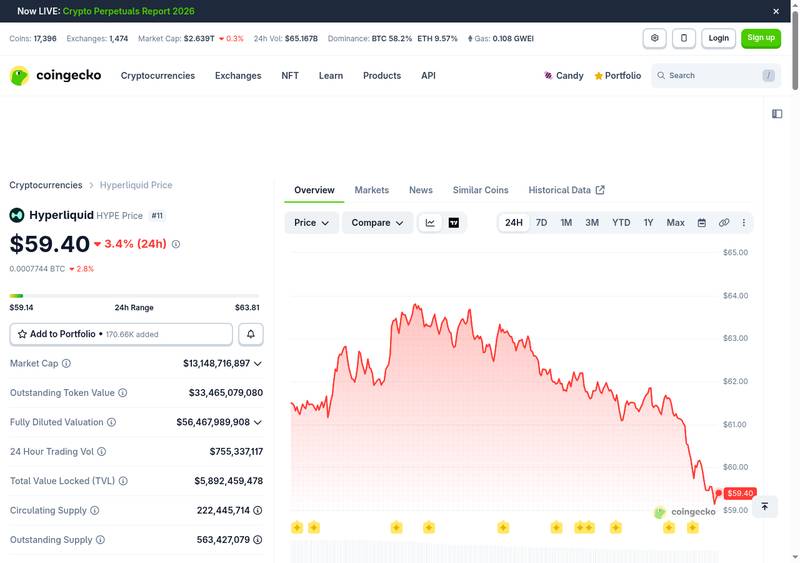This screenshot has height=563, width=800.
Task: Click the green Sign up button
Action: tap(761, 38)
